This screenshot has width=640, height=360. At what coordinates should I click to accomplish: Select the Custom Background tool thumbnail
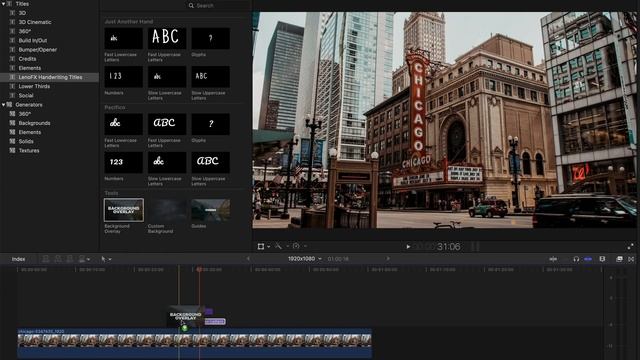167,210
